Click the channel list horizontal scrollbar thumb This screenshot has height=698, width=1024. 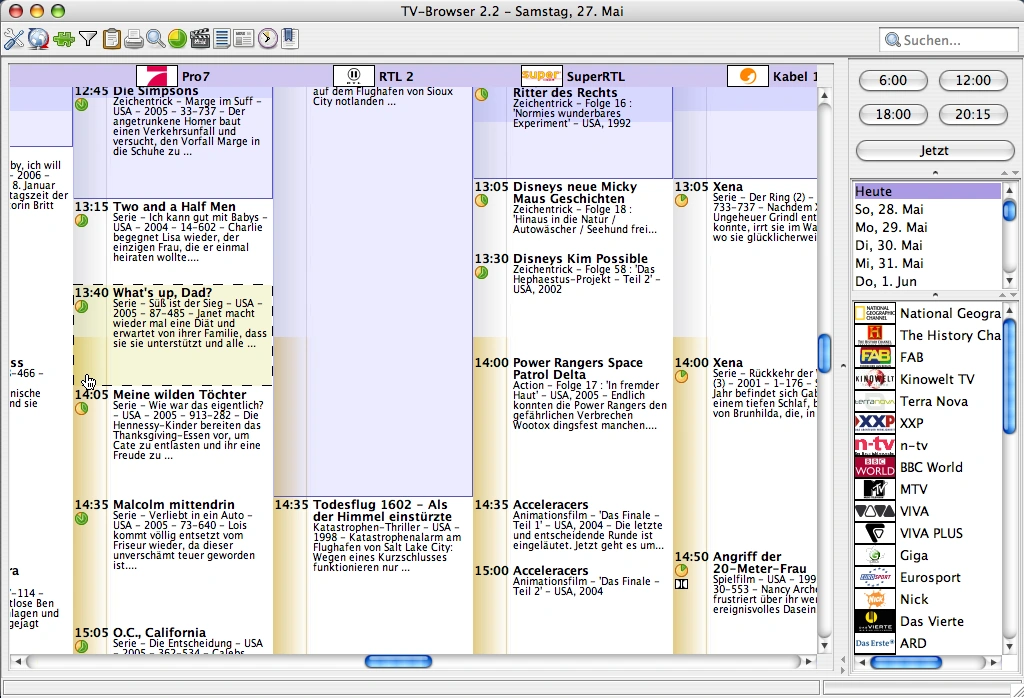pos(906,662)
